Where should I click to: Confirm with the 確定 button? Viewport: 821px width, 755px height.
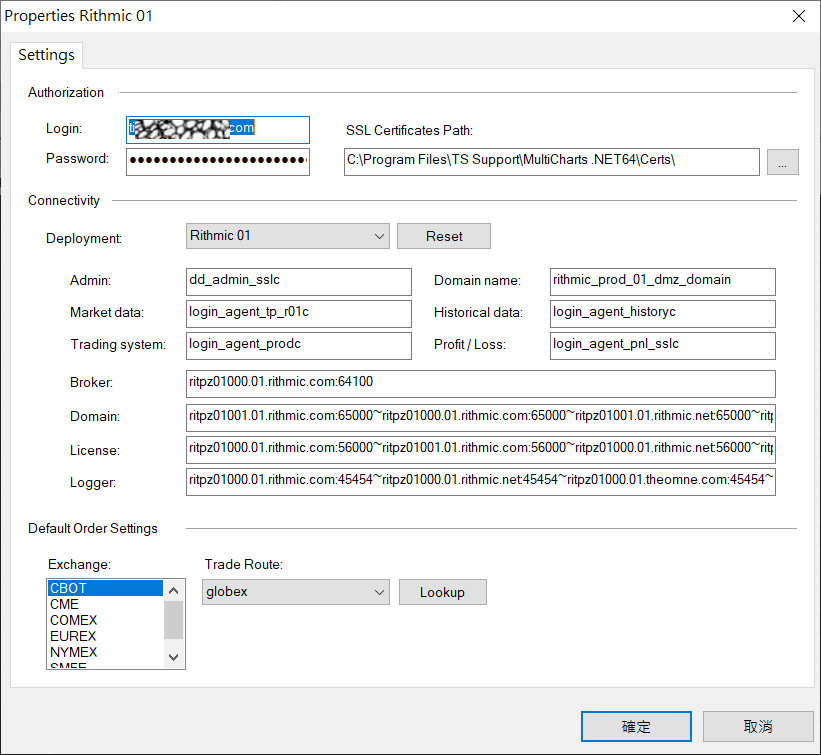[x=636, y=726]
